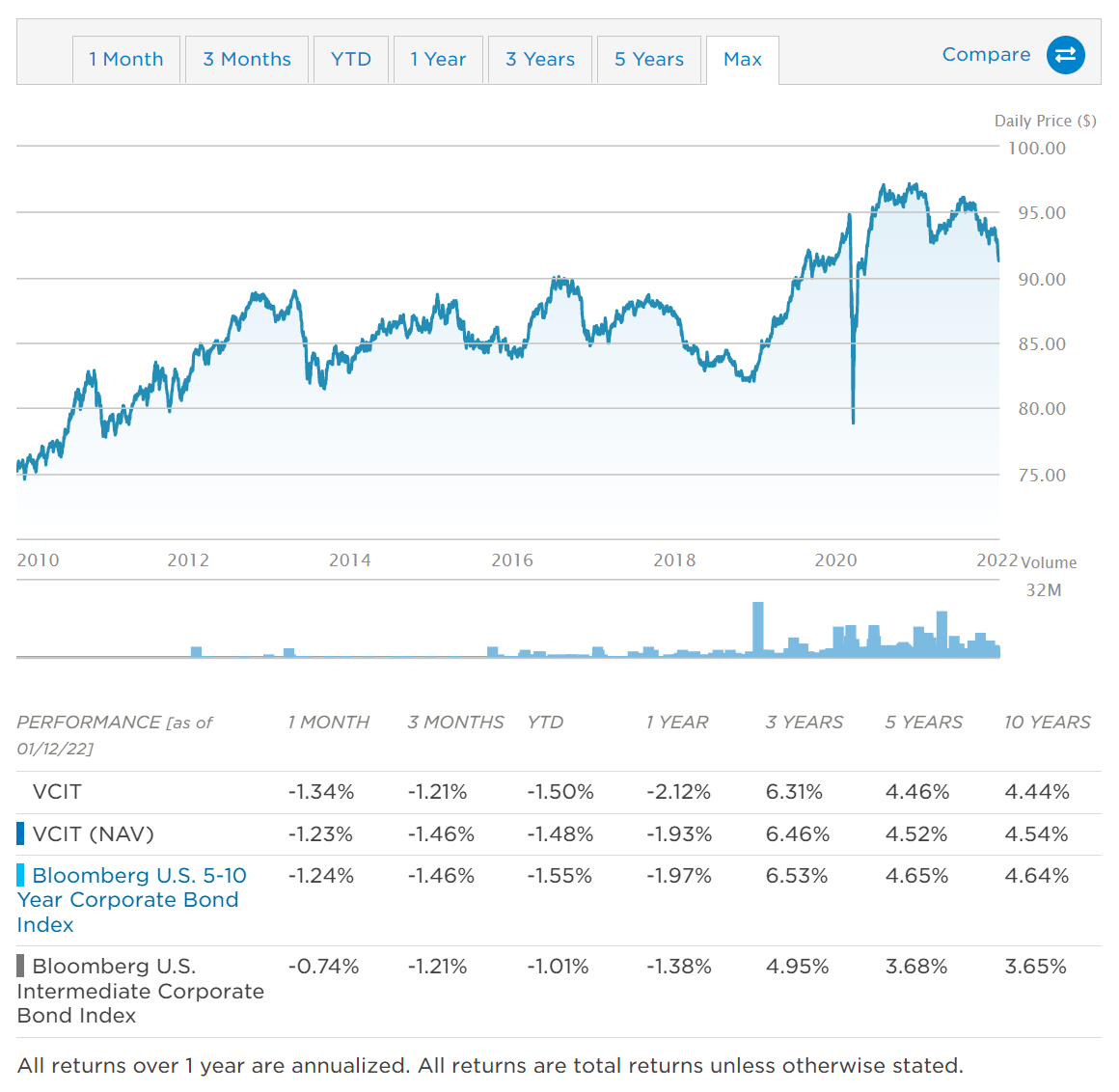Click the 3 MONTHS column header

click(x=455, y=723)
